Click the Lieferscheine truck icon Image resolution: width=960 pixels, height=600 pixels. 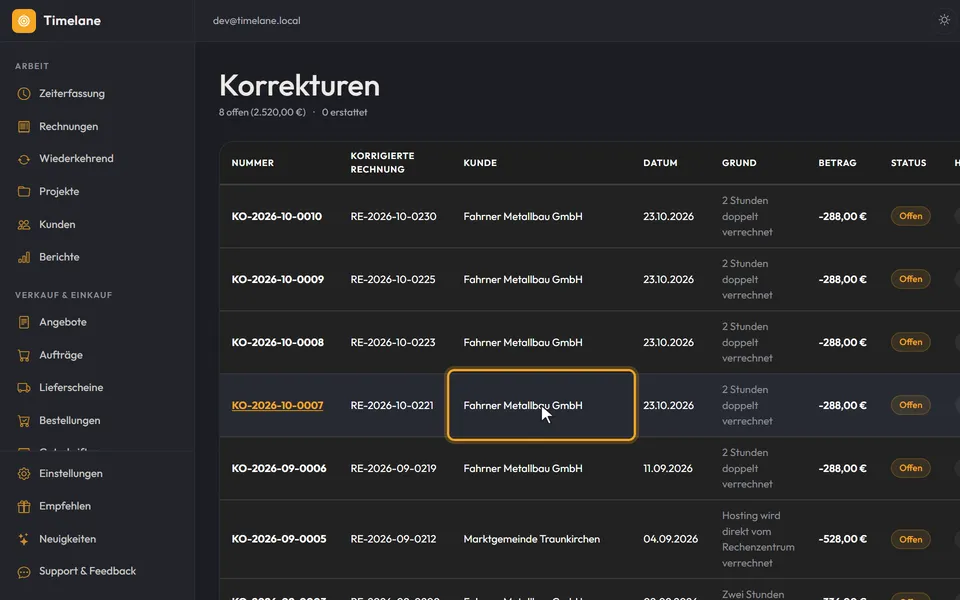pos(24,388)
